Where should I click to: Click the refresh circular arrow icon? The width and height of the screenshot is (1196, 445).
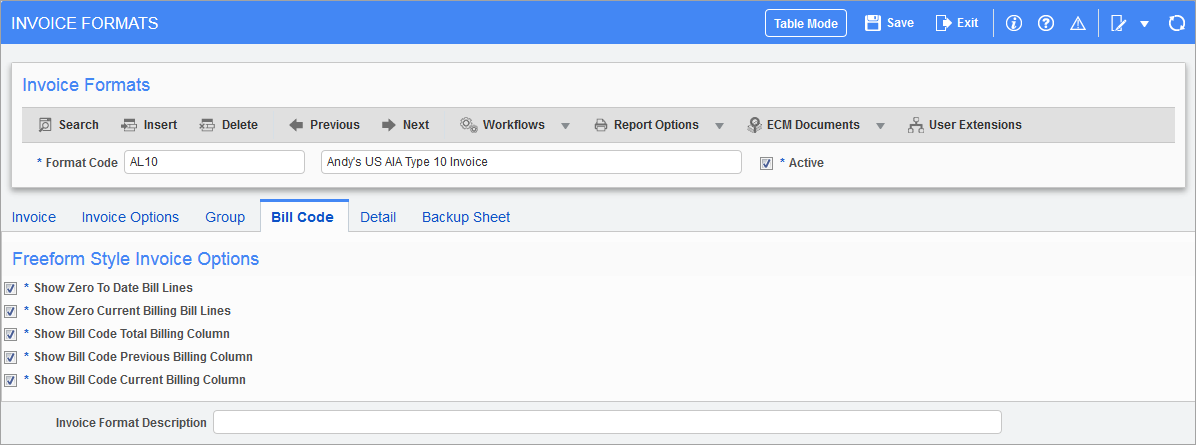[1176, 24]
